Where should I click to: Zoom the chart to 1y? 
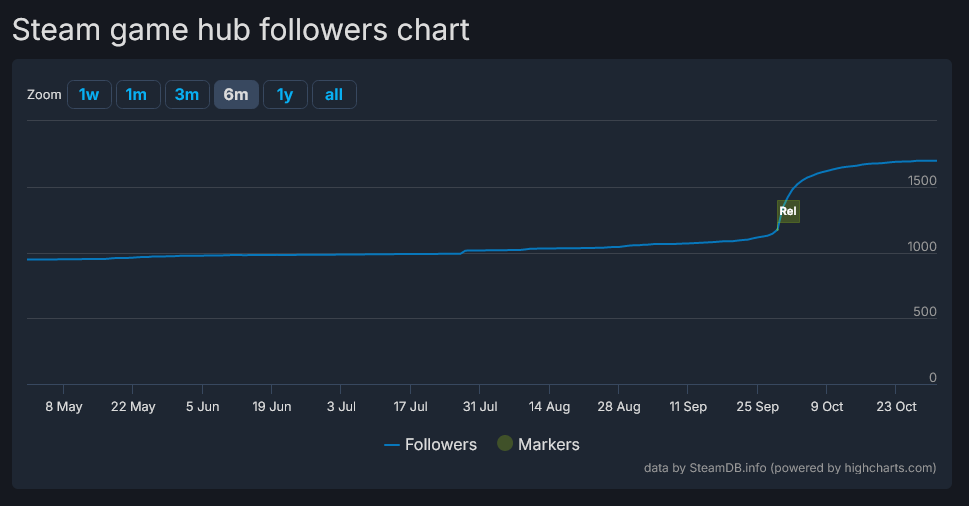pyautogui.click(x=285, y=95)
